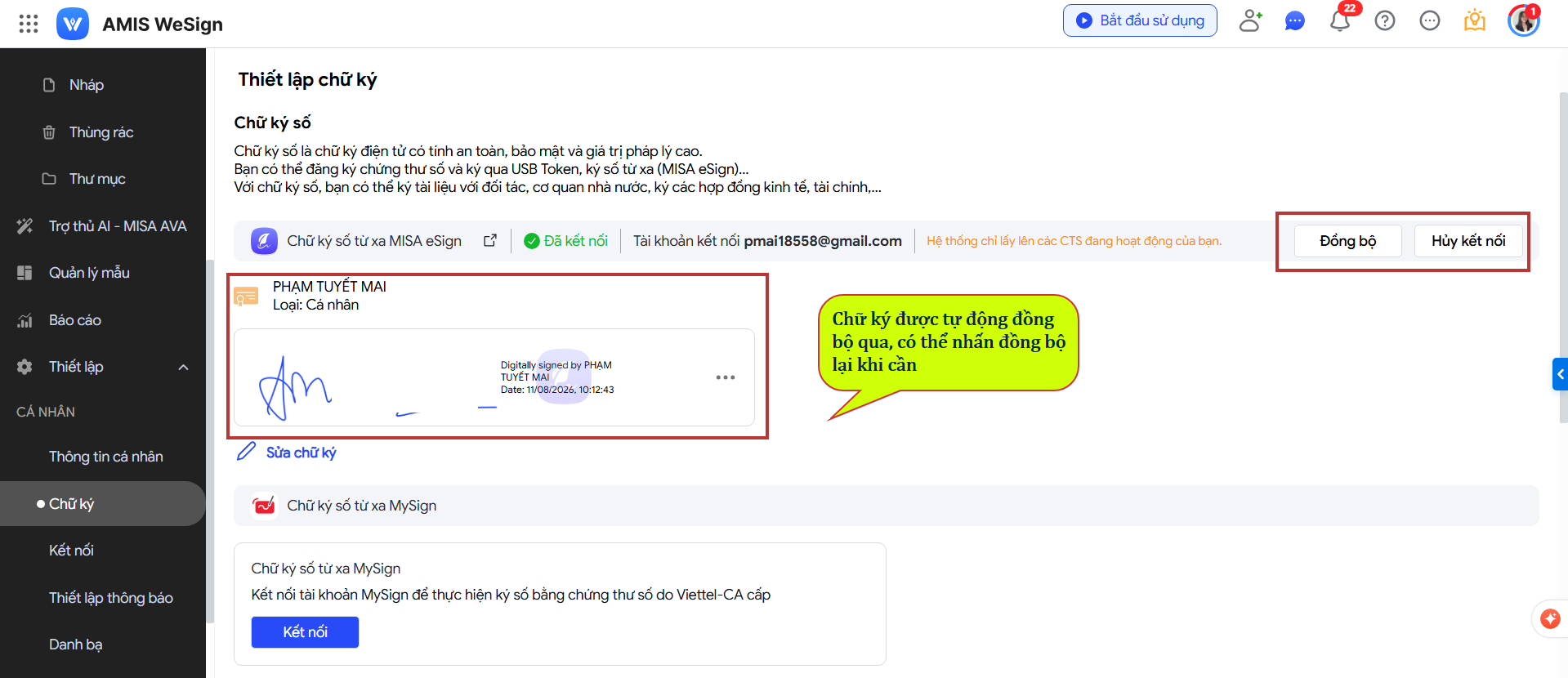Click the PHẠM TUYẾT MAI certificate name

point(329,287)
